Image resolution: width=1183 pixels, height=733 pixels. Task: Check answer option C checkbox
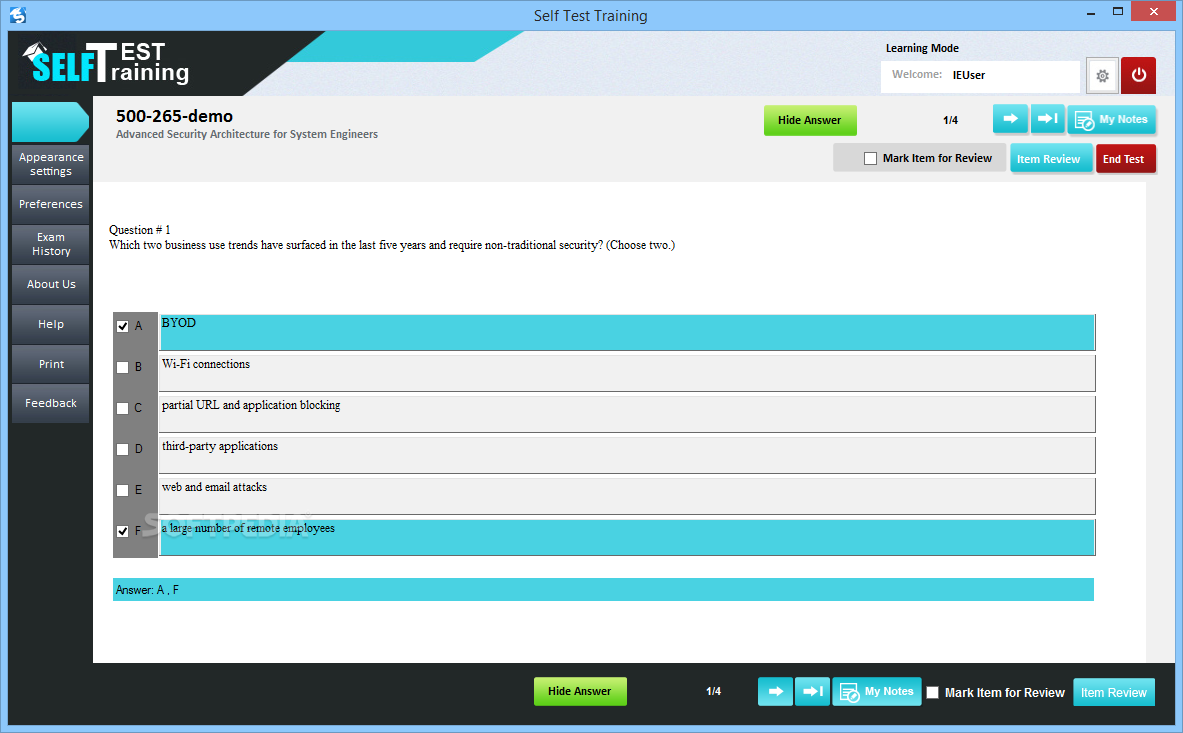coord(122,408)
